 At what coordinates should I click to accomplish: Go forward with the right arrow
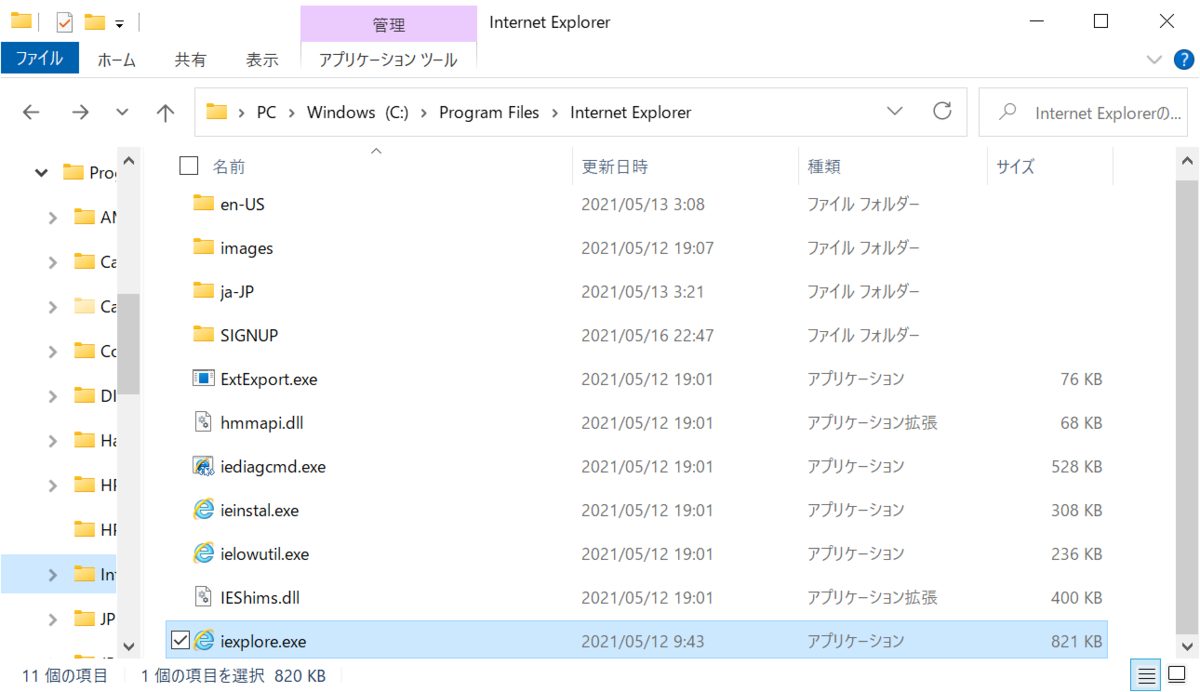pos(81,113)
